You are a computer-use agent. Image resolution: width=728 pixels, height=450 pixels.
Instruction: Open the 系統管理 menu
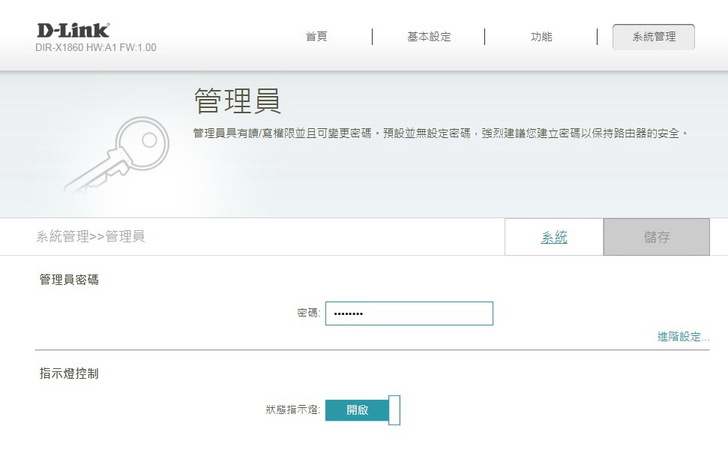pos(654,37)
